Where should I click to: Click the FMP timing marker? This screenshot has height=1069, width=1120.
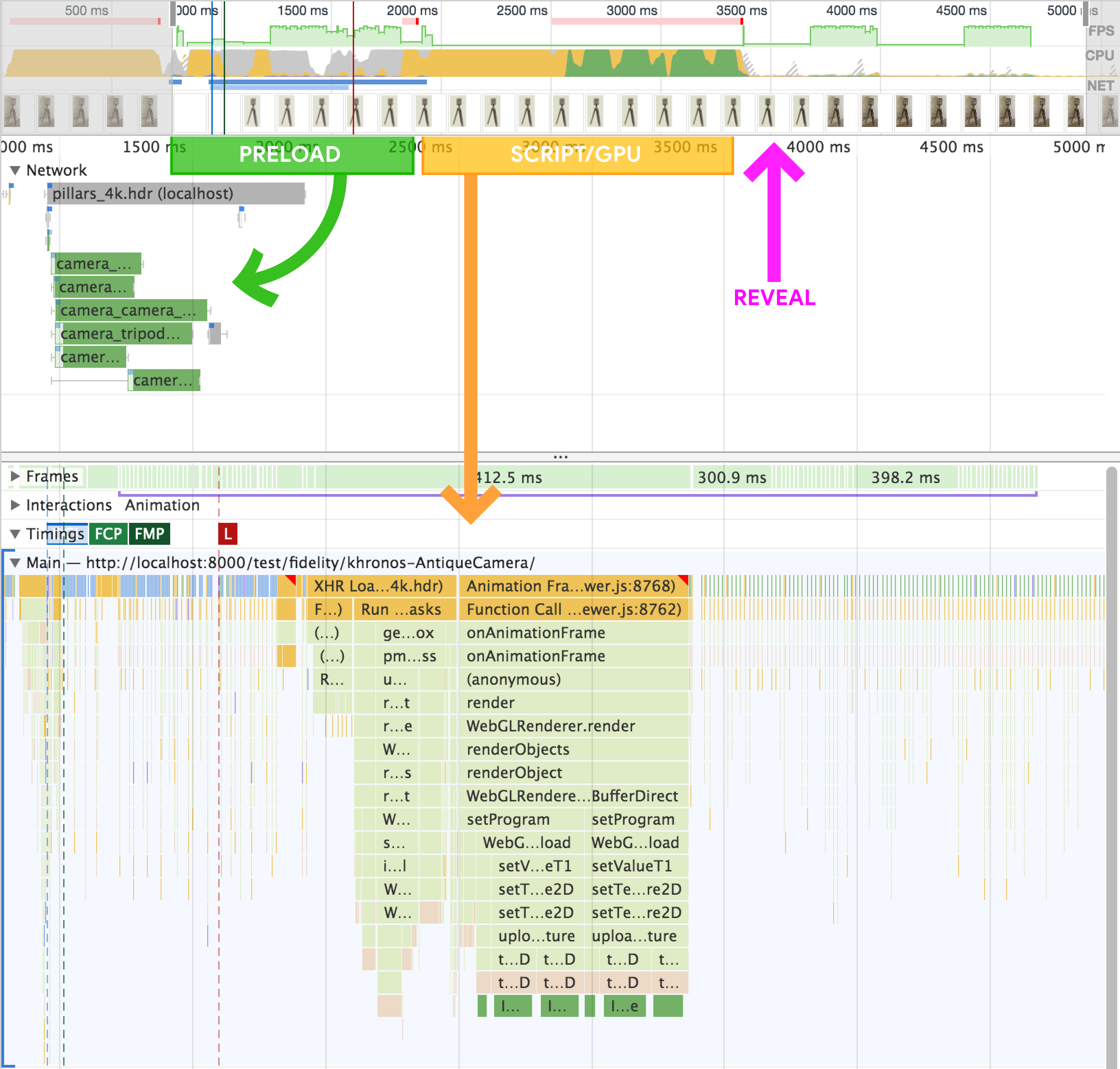149,534
